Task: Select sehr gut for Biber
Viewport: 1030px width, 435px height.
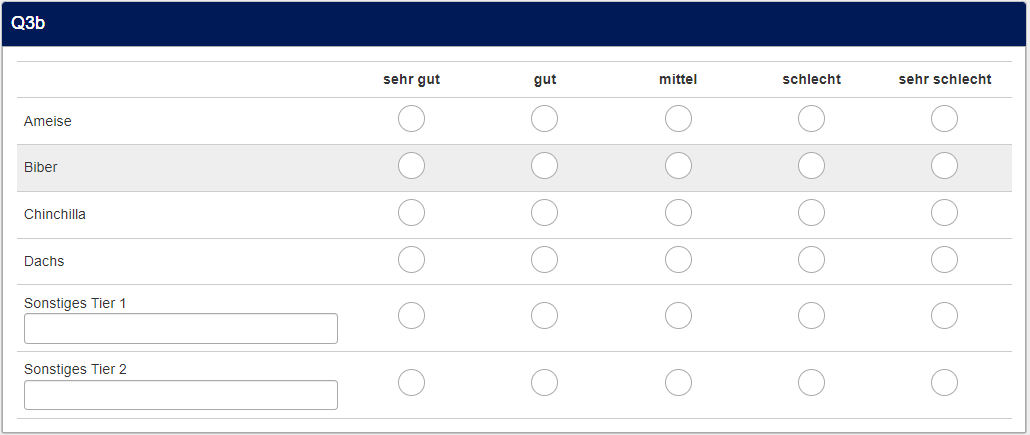Action: point(411,166)
